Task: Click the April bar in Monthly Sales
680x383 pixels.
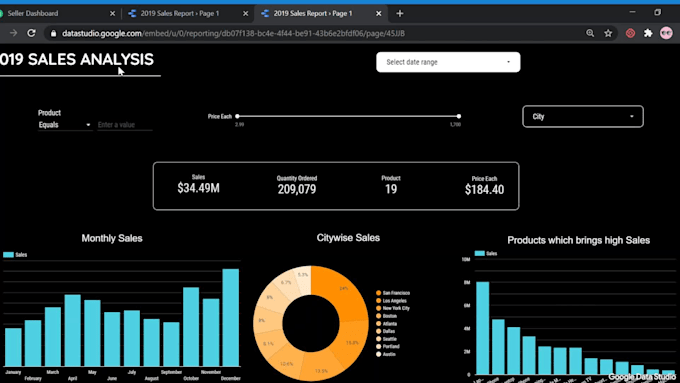Action: pyautogui.click(x=72, y=331)
